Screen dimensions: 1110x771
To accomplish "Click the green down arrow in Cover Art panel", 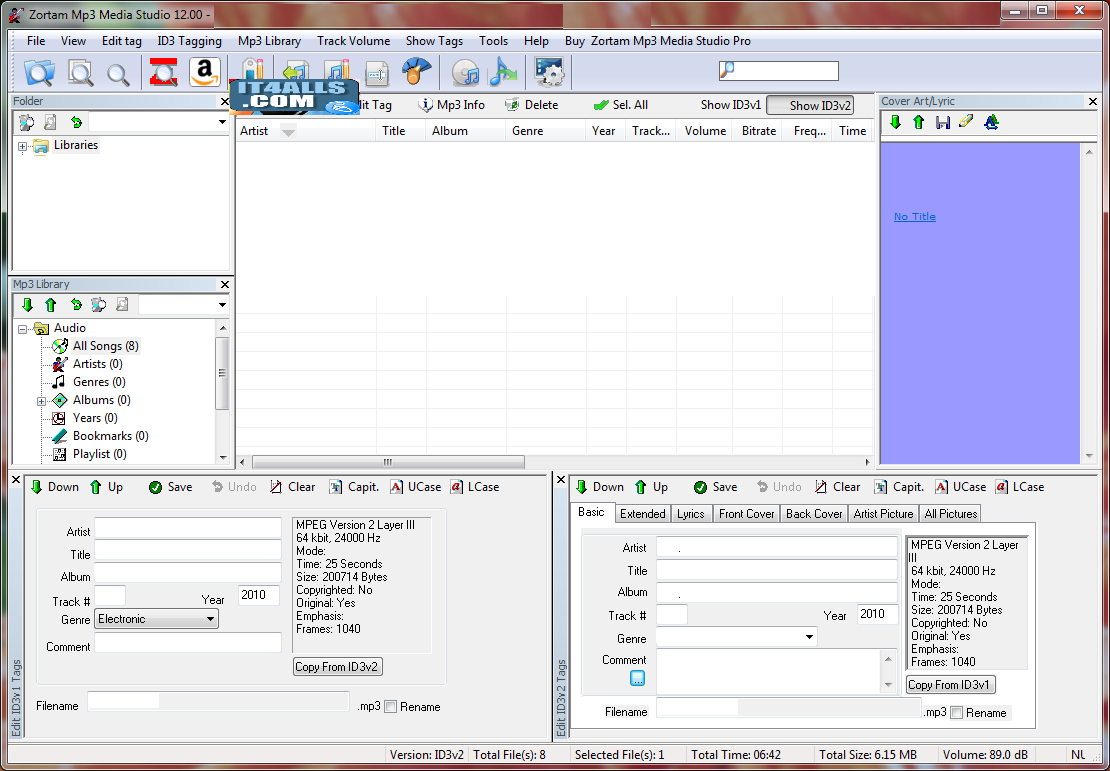I will (896, 122).
